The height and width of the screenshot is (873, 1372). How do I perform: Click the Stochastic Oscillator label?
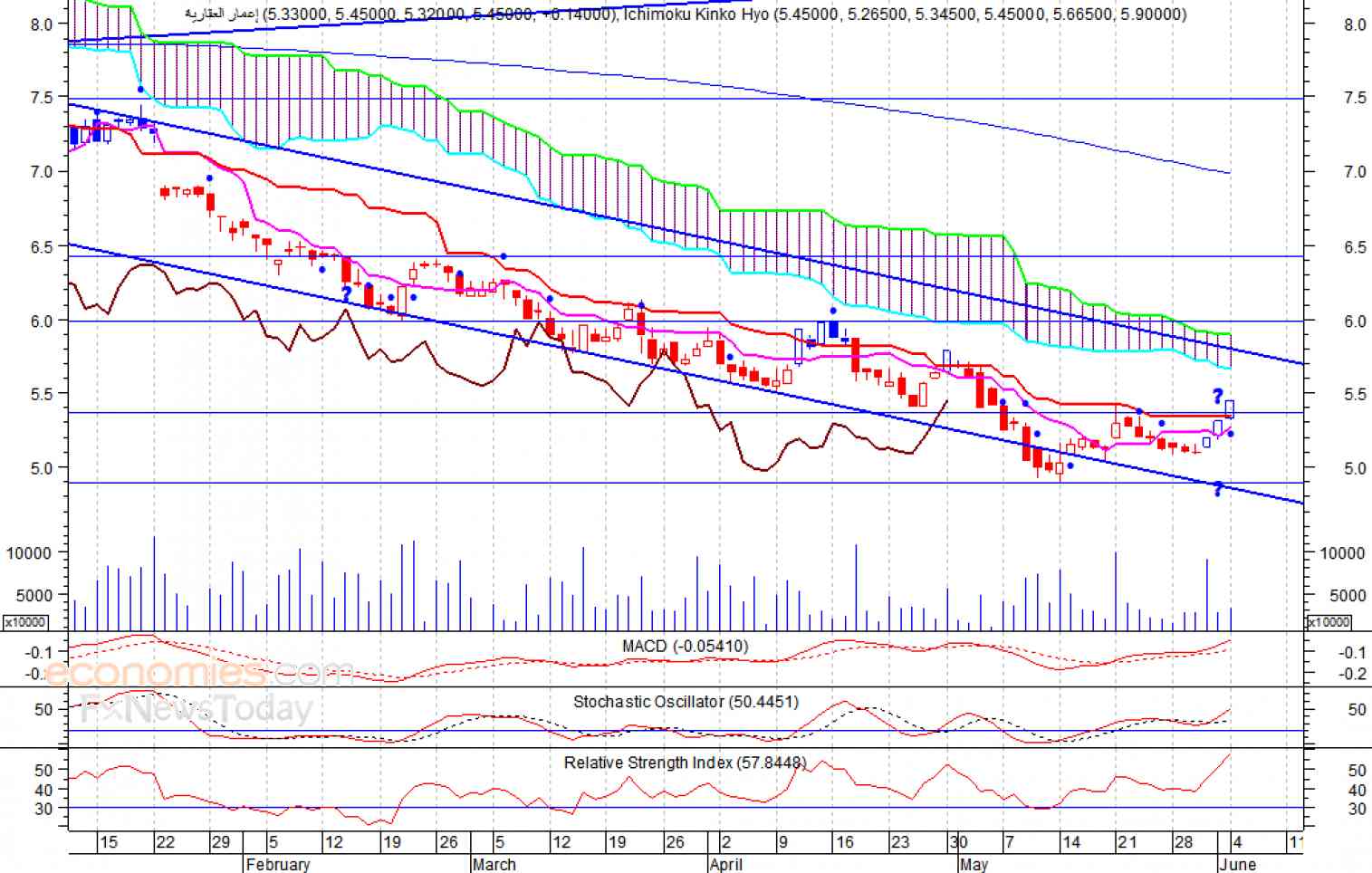pos(685,702)
